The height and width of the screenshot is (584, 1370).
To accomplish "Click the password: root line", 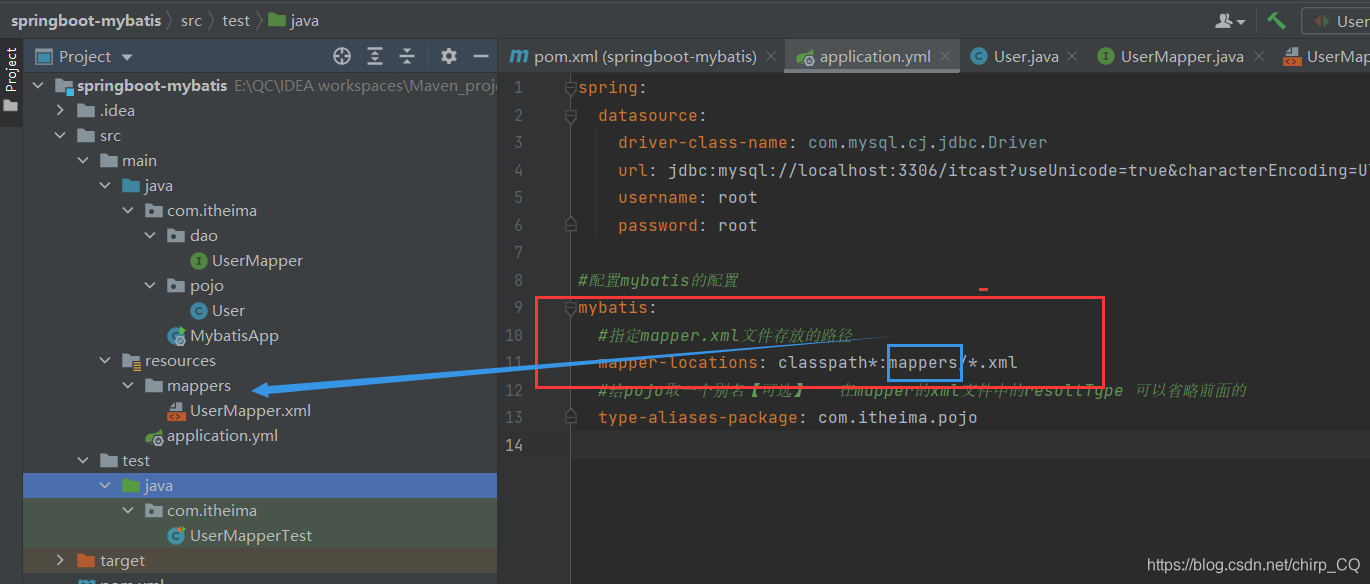I will (x=687, y=226).
